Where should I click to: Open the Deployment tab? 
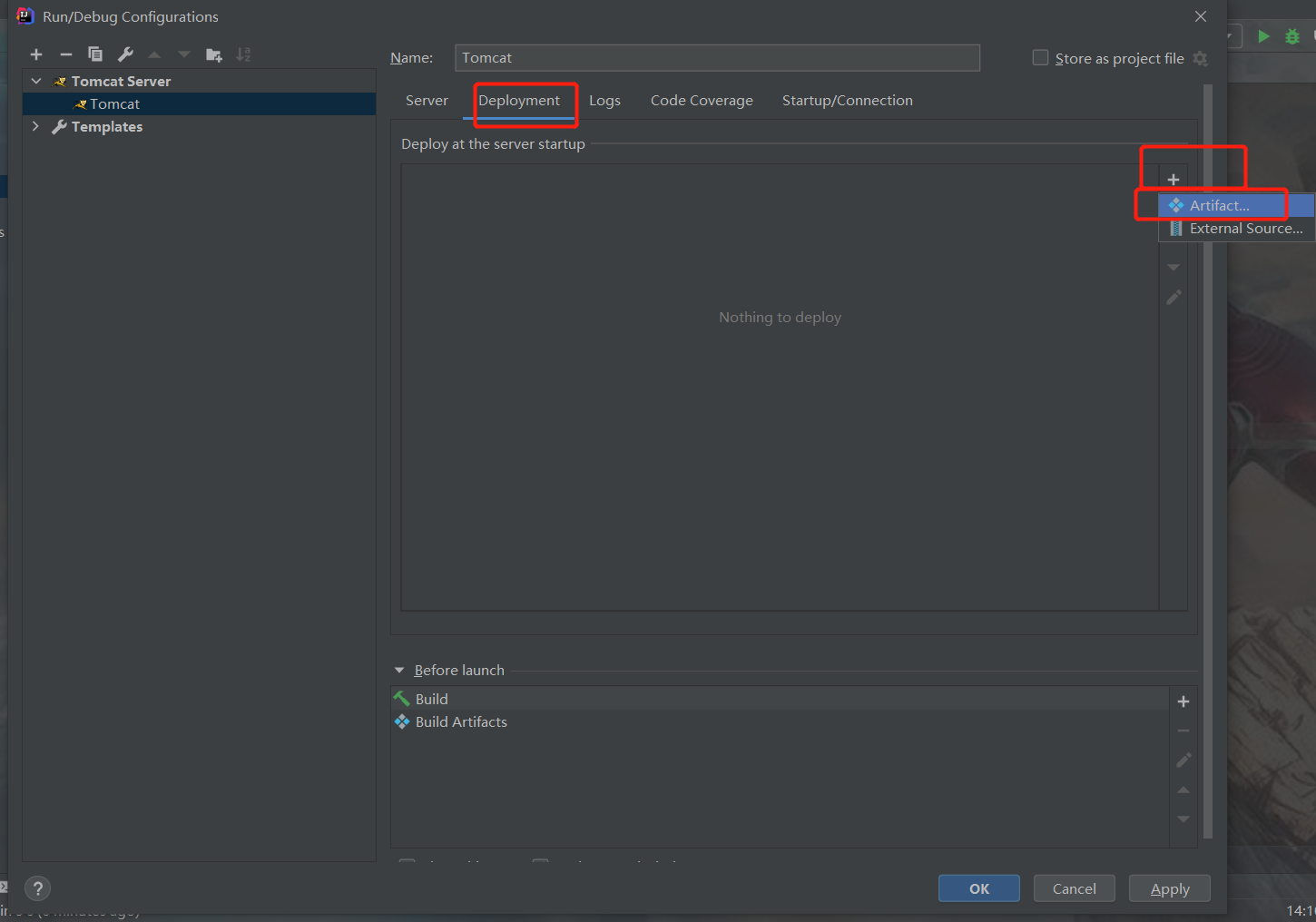(x=519, y=101)
